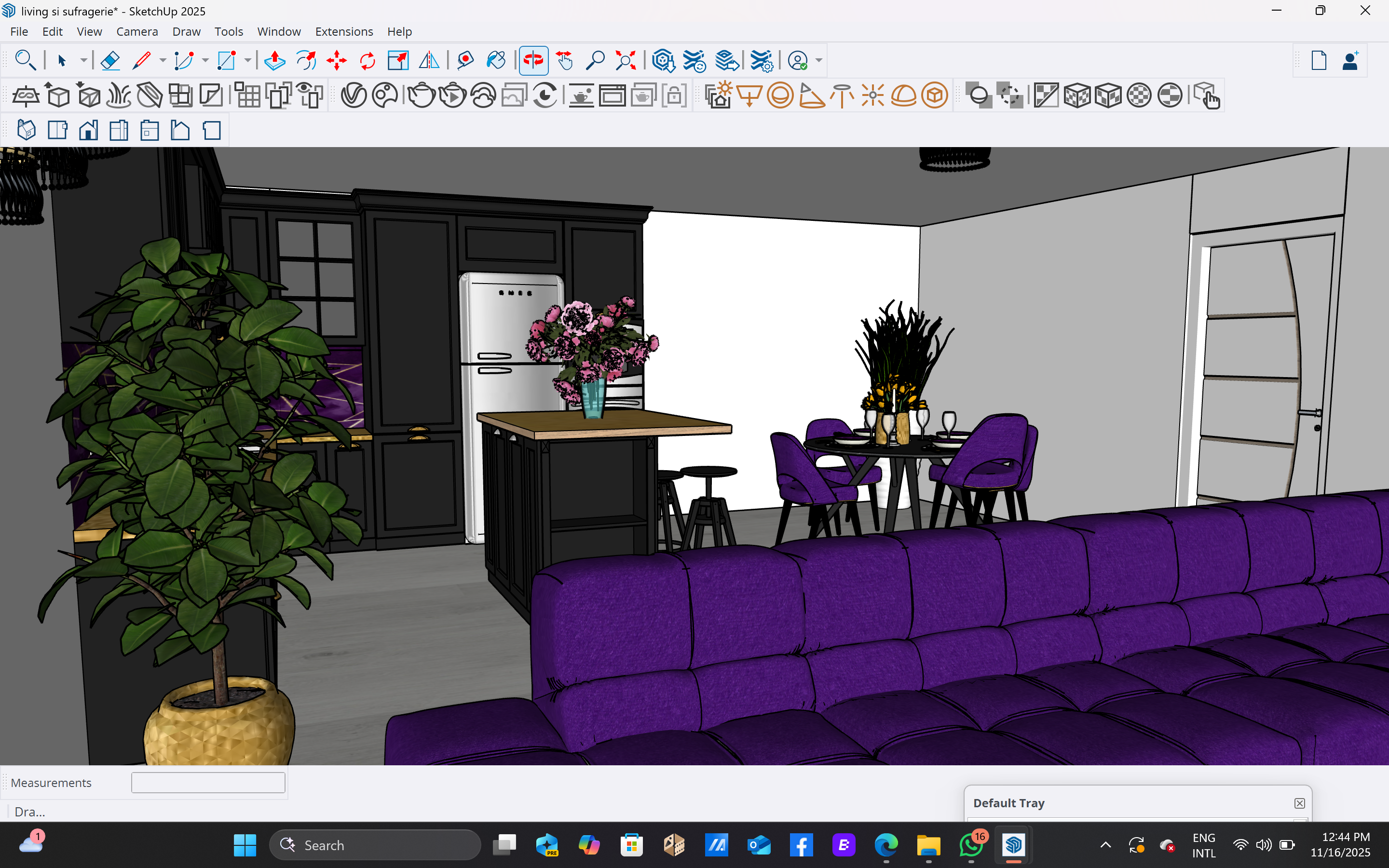Screen dimensions: 1389x868
Task: Select the Eraser tool
Action: point(109,60)
